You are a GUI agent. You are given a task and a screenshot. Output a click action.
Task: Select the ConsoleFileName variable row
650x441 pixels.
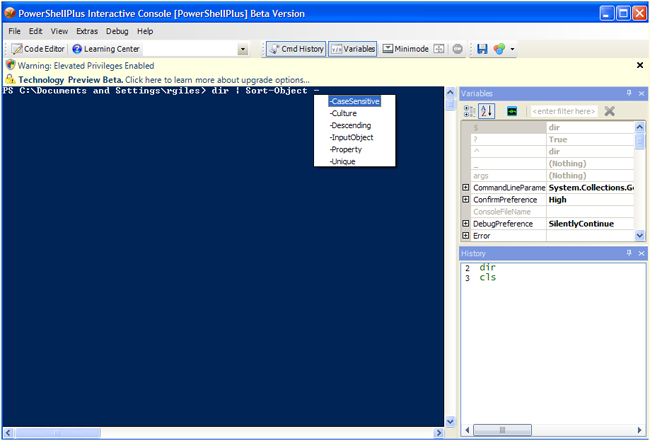548,211
